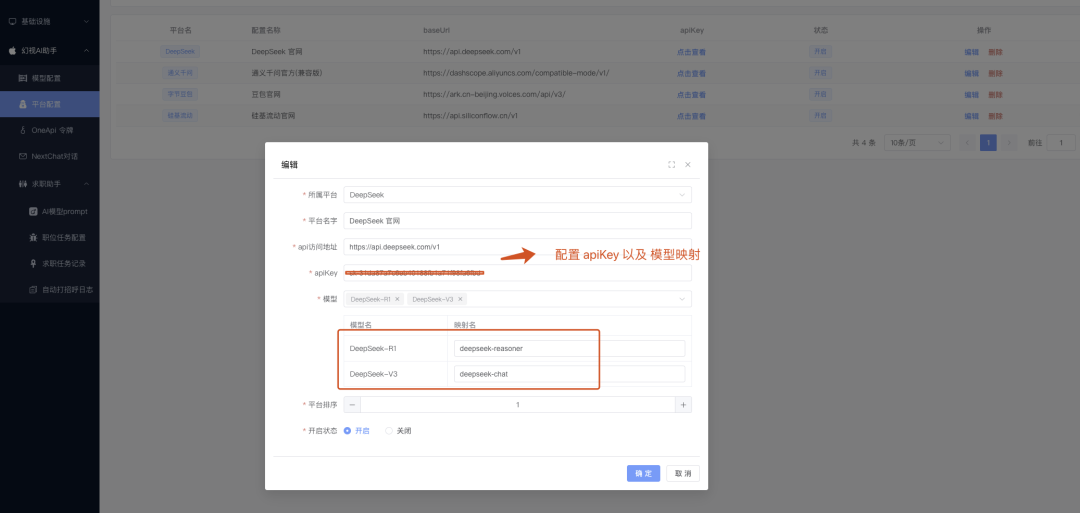Screen dimensions: 1080x513
Task: Click the apiKey input field
Action: [517, 273]
